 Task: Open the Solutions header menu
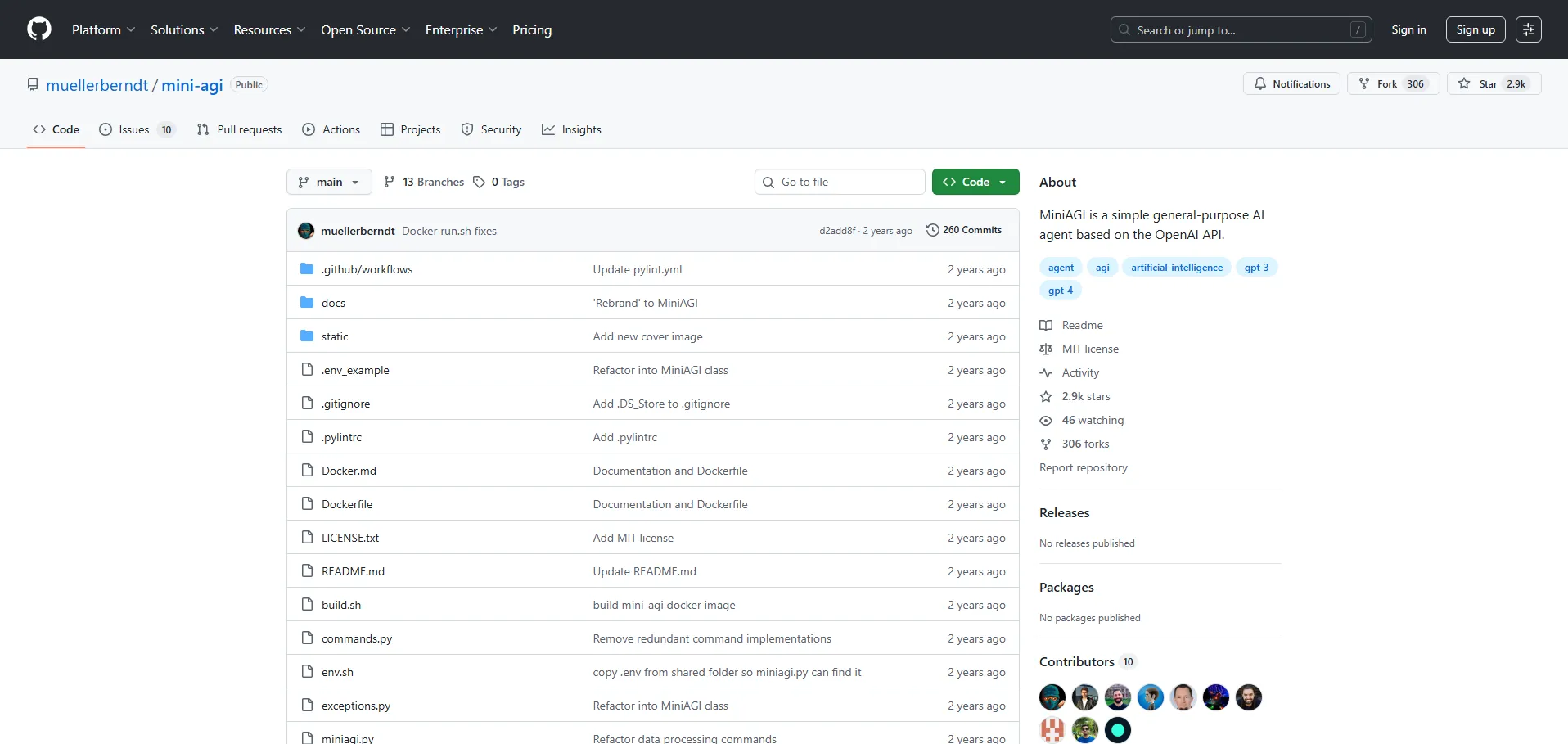(183, 29)
